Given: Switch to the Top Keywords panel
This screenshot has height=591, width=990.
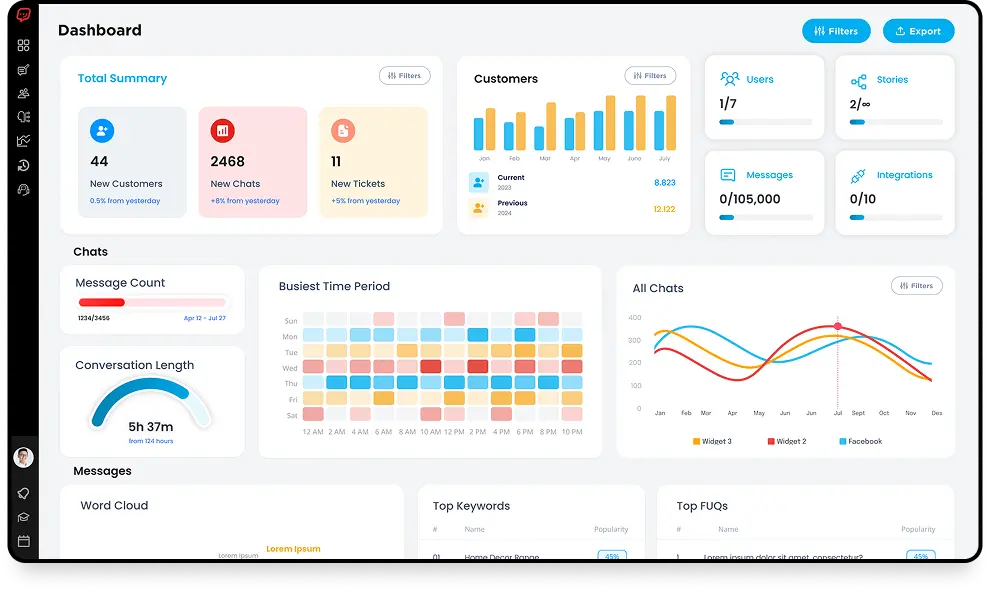Looking at the screenshot, I should click(x=471, y=506).
